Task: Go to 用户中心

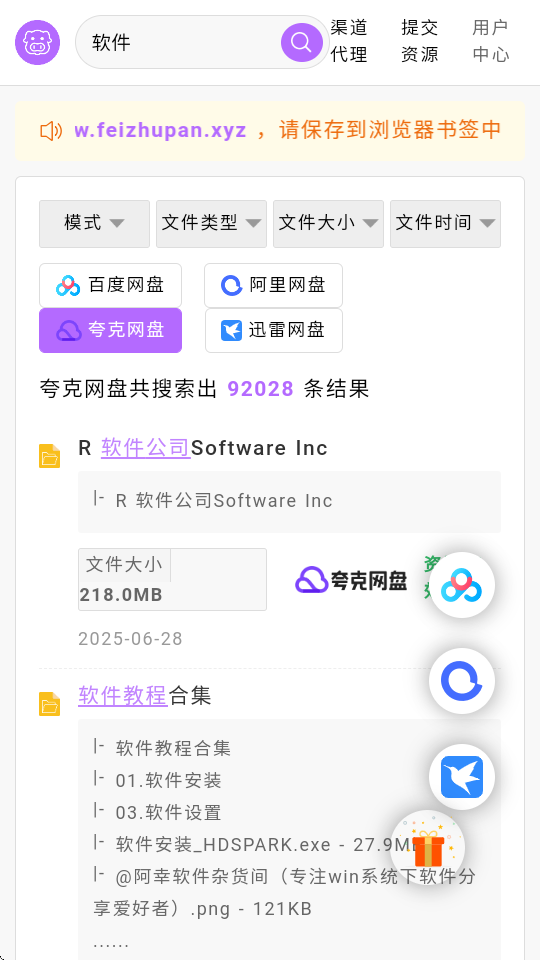Action: 490,41
